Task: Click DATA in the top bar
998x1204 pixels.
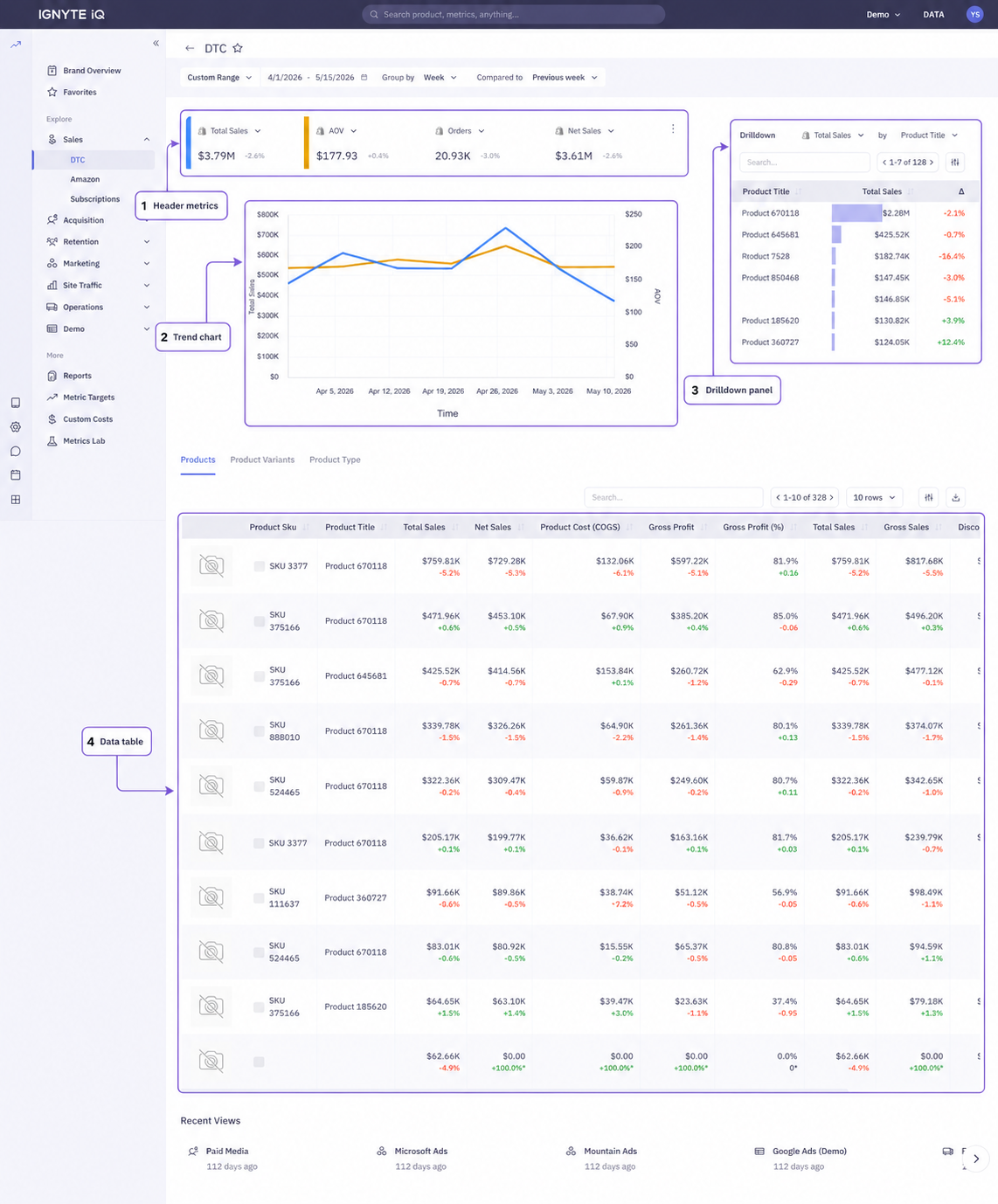Action: tap(933, 15)
